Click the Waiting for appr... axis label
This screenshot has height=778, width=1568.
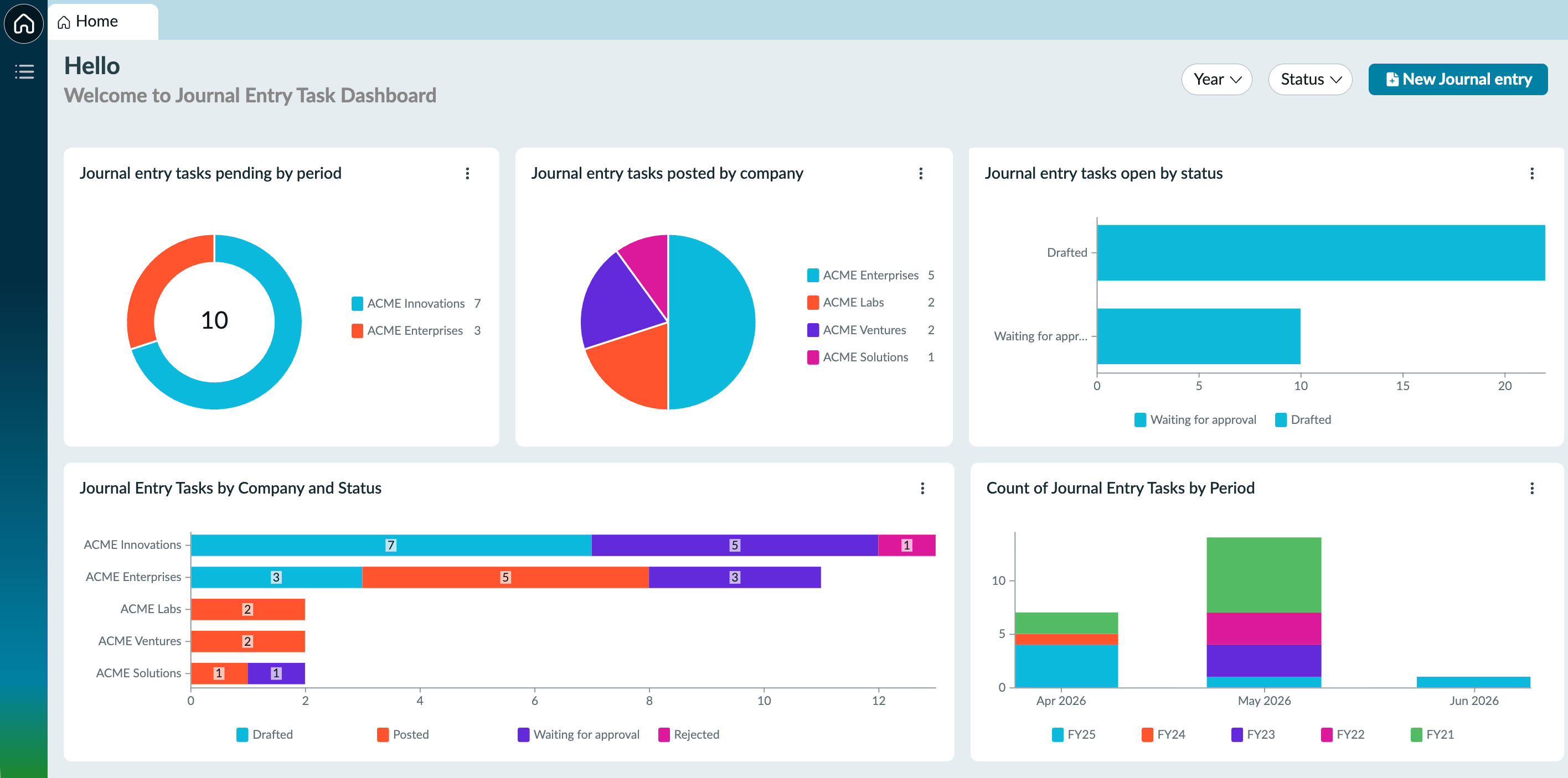(x=1040, y=336)
